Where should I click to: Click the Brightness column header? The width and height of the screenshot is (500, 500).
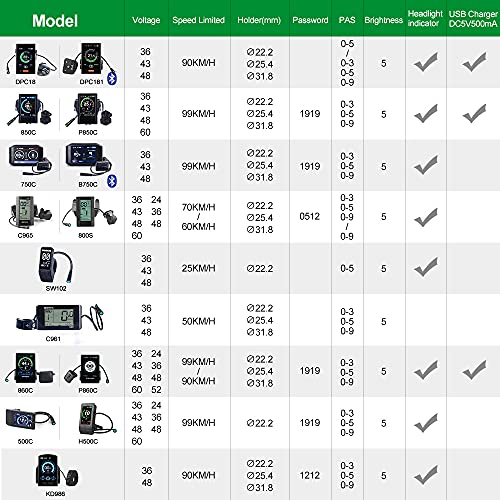pyautogui.click(x=384, y=20)
